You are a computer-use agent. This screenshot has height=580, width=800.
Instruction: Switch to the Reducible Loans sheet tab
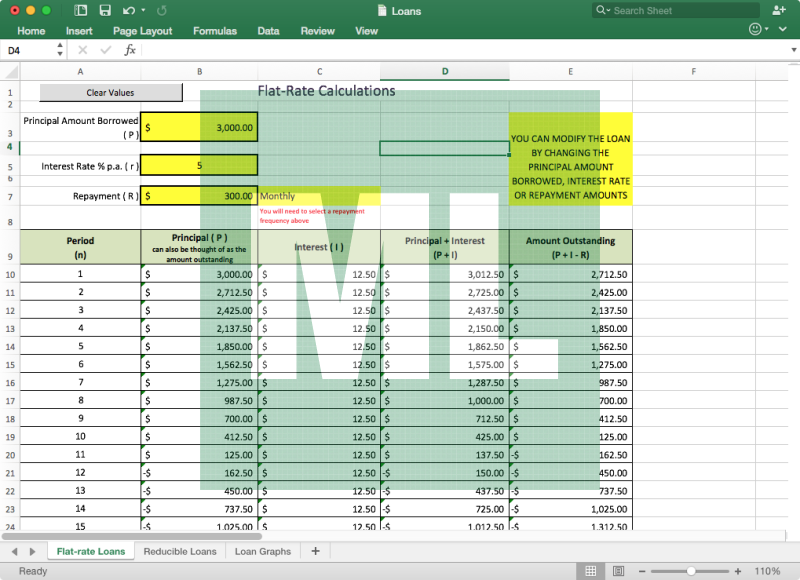point(180,551)
